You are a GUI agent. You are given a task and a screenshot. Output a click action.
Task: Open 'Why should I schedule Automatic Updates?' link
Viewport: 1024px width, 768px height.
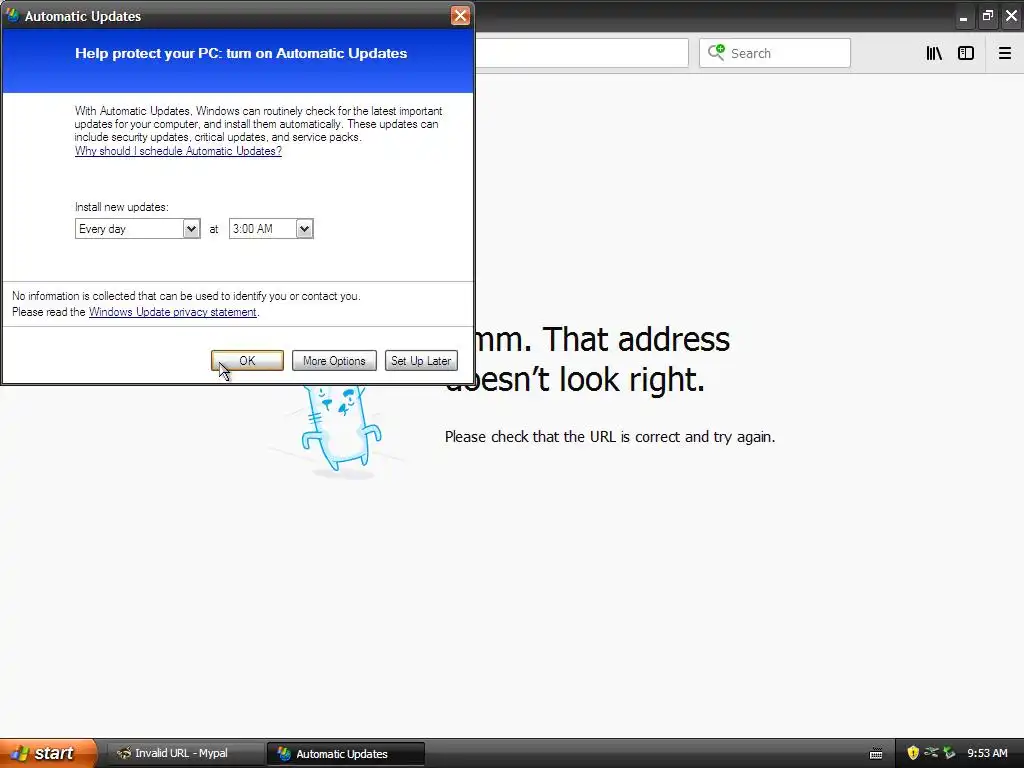[178, 151]
